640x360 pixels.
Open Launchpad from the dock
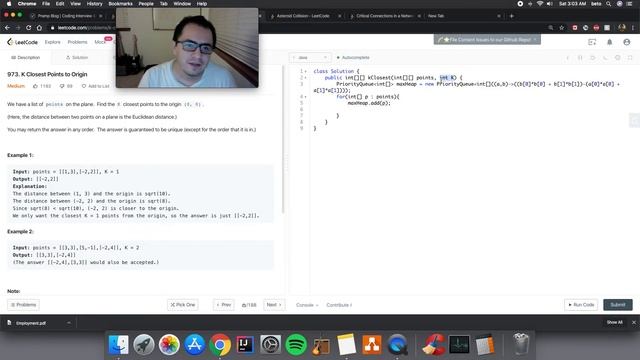coord(144,345)
